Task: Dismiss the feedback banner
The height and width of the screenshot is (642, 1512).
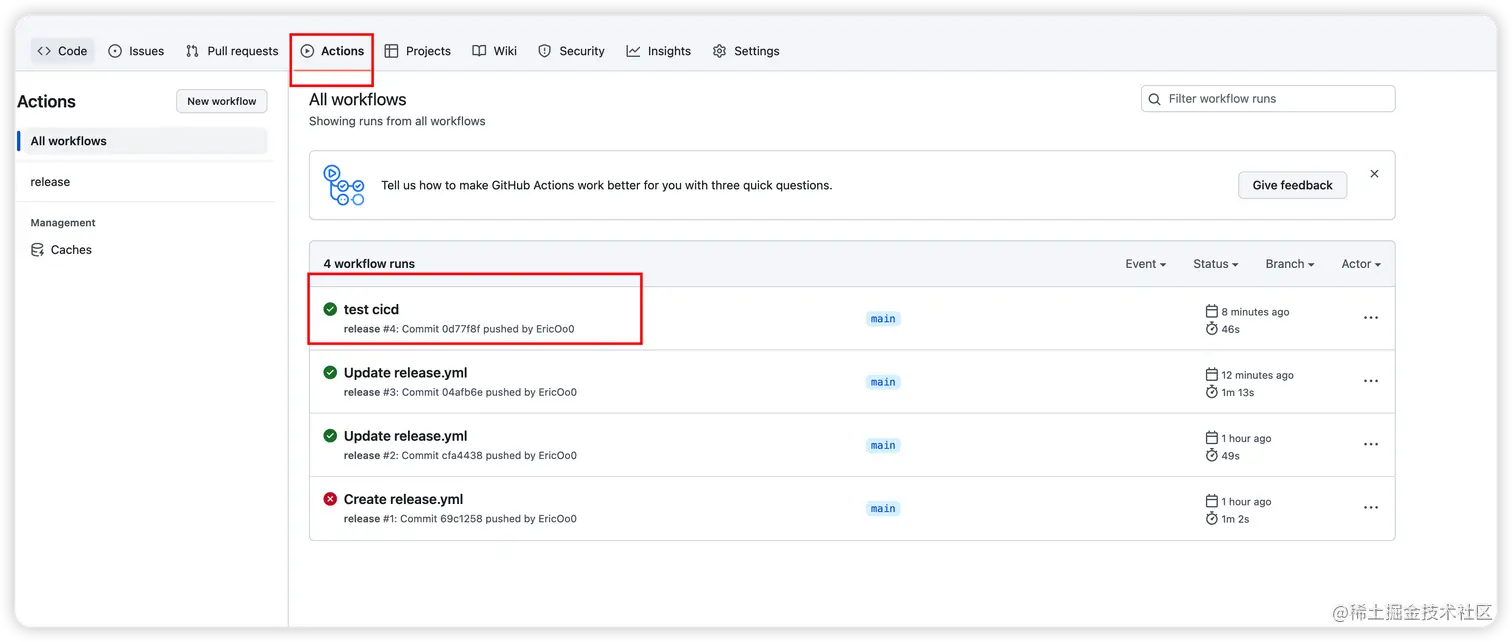Action: tap(1374, 174)
